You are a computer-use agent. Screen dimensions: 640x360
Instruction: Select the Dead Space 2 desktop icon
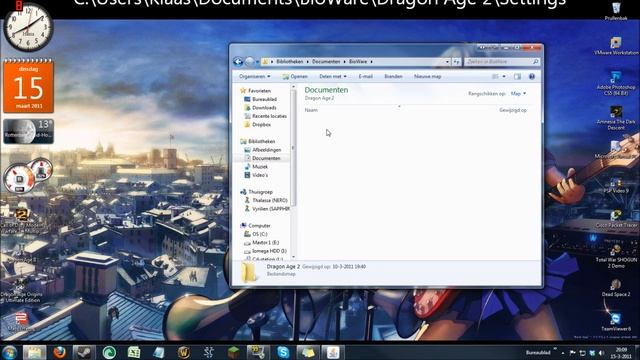[616, 287]
